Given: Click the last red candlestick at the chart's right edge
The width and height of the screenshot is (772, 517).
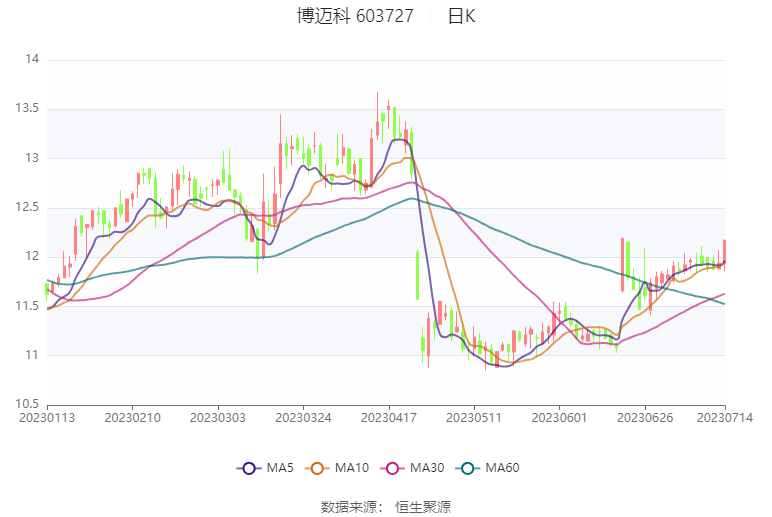Looking at the screenshot, I should pos(724,252).
